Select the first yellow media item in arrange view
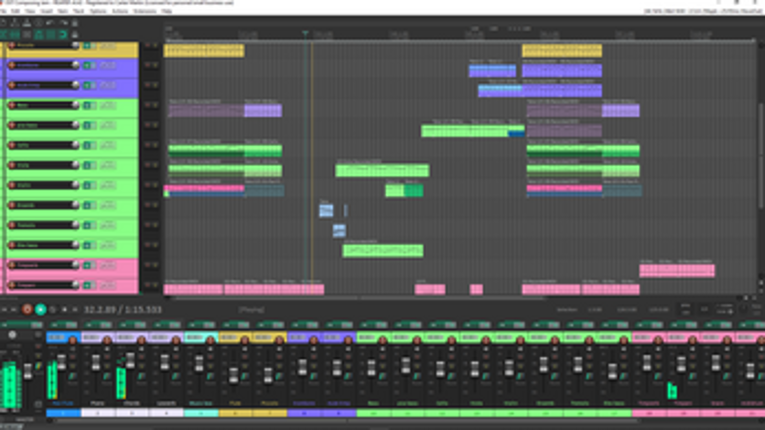This screenshot has height=430, width=765. point(204,50)
